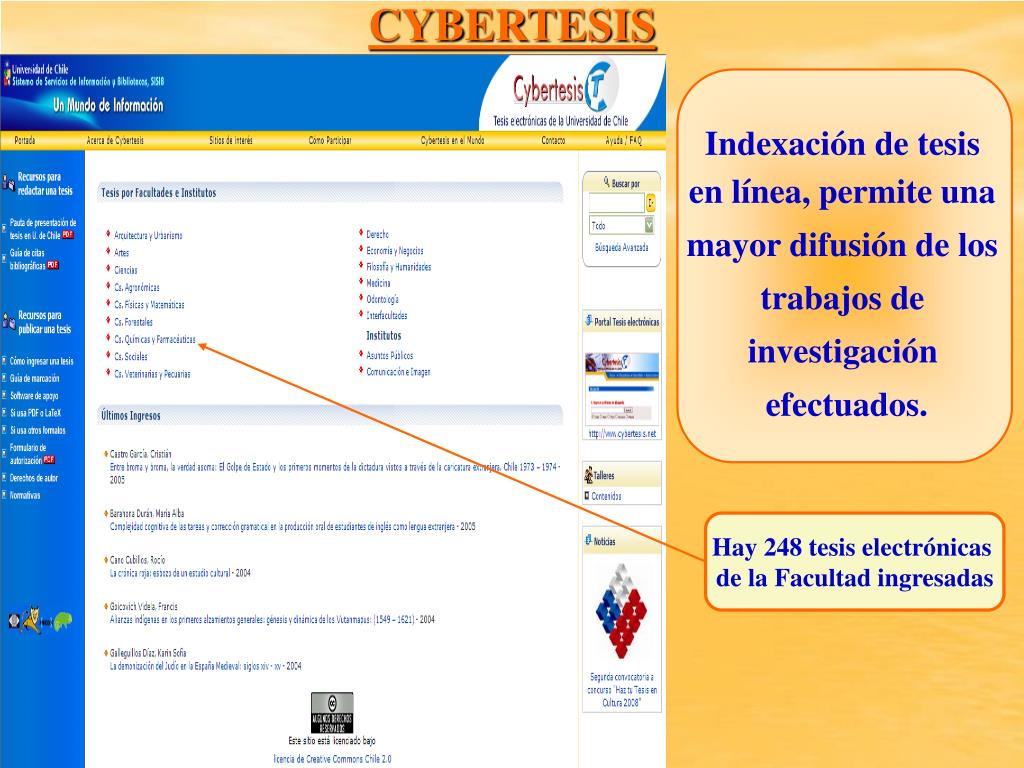Viewport: 1024px width, 768px height.
Task: Open the Si usa otros formatos link
Action: tap(37, 430)
